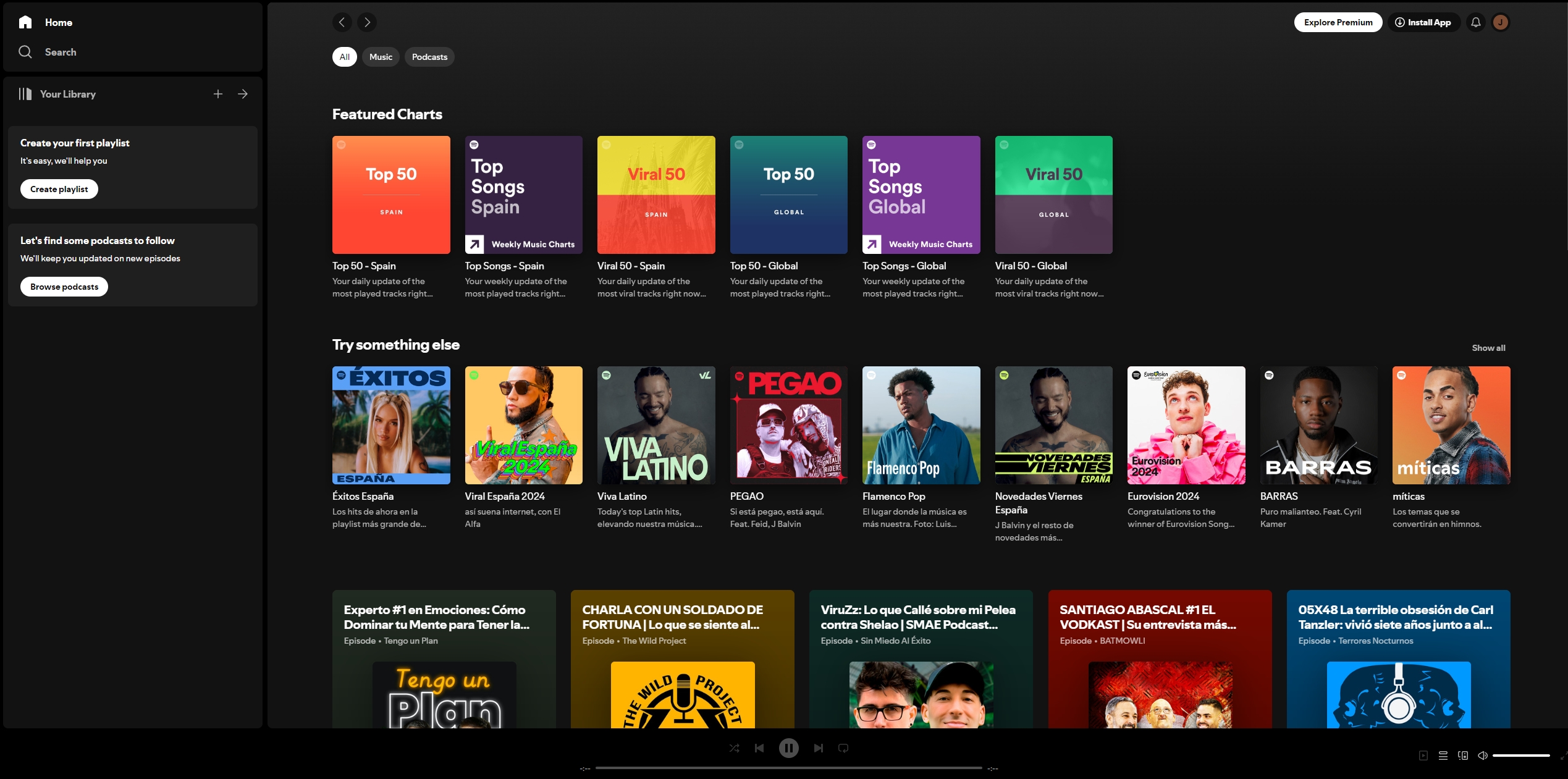This screenshot has width=1568, height=779.
Task: Open the Terrores Nocturnos 05X48 episode card
Action: pos(1399,659)
